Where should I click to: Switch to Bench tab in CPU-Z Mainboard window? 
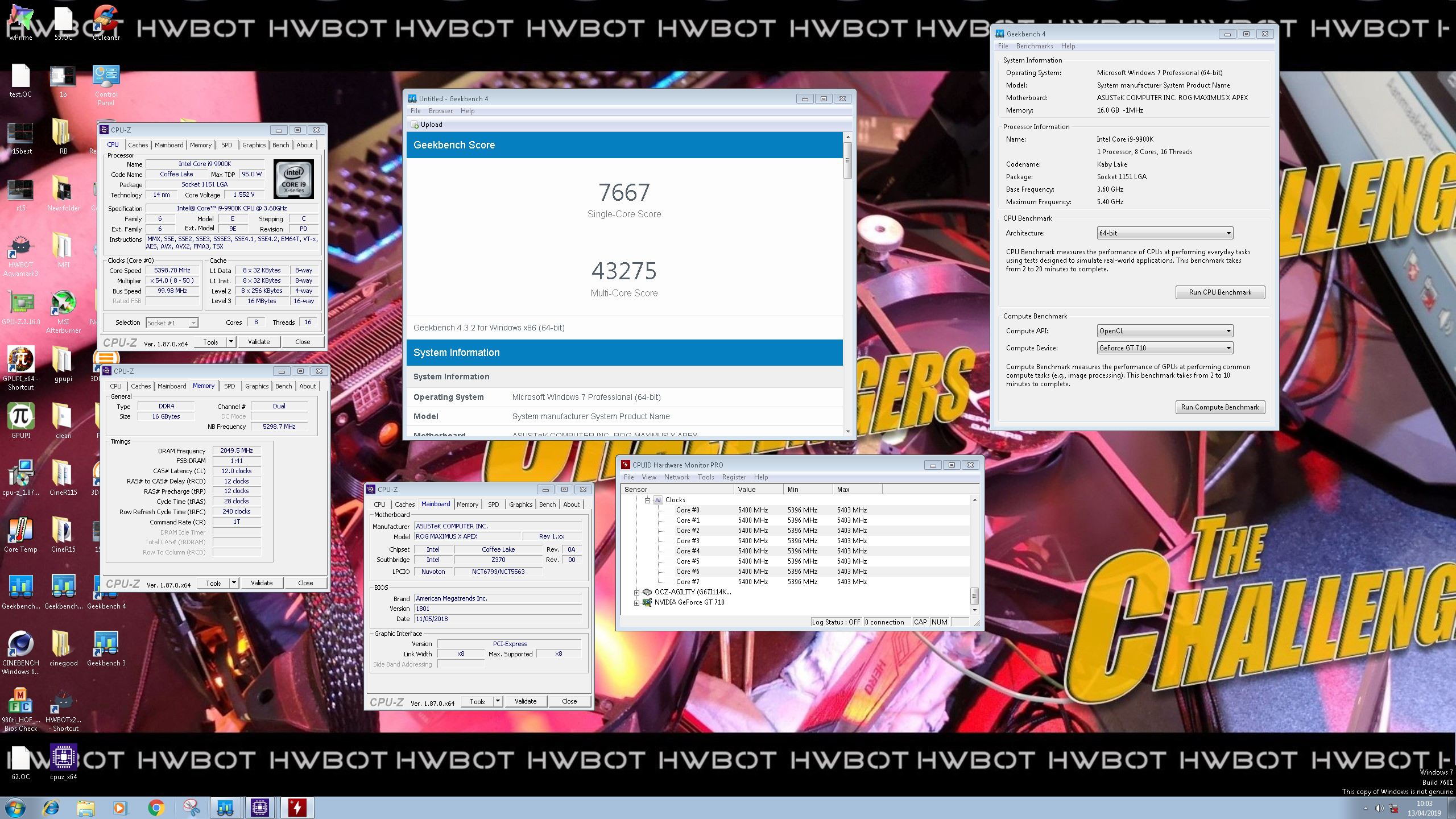[x=547, y=504]
